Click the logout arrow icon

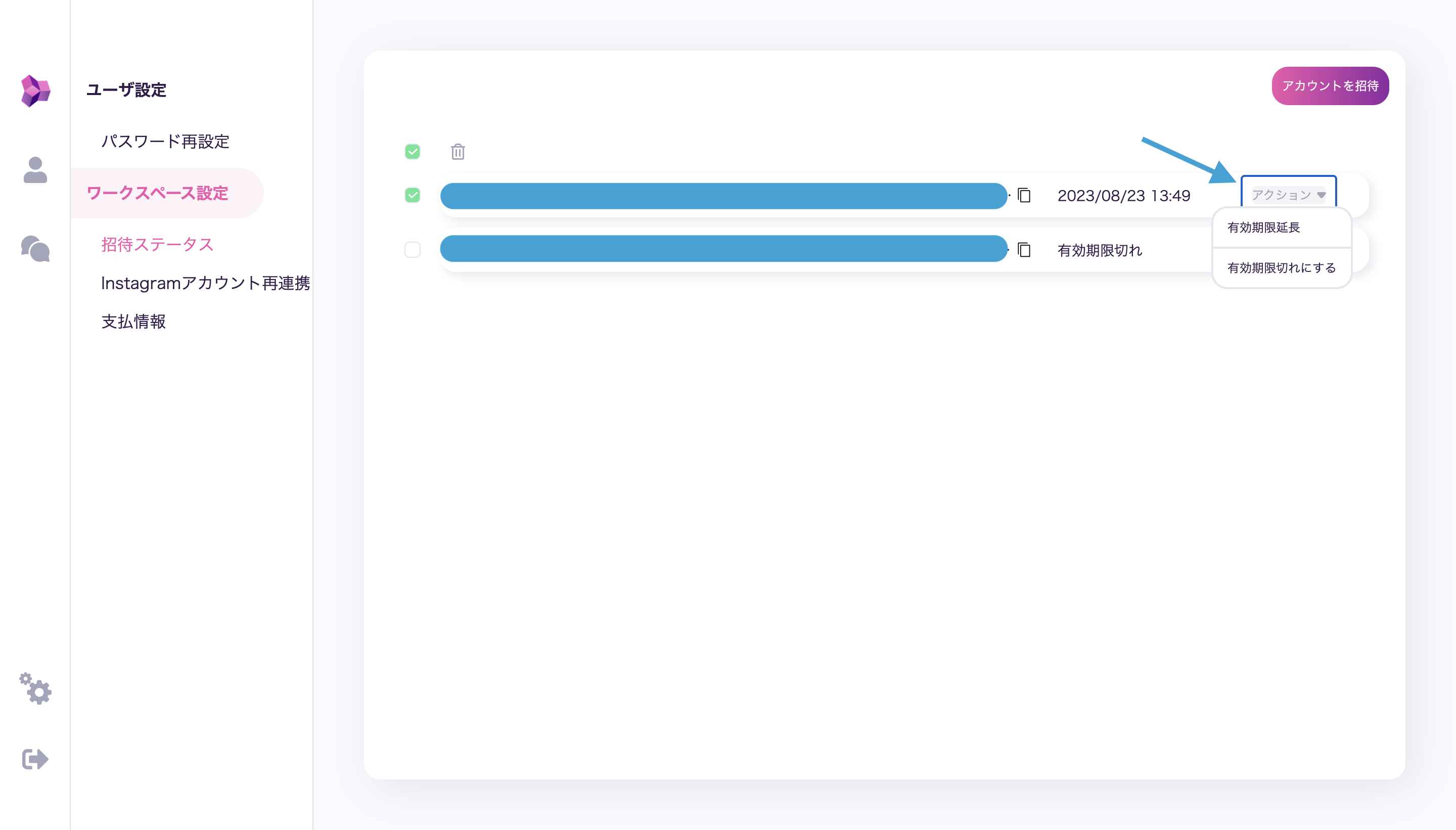point(35,759)
